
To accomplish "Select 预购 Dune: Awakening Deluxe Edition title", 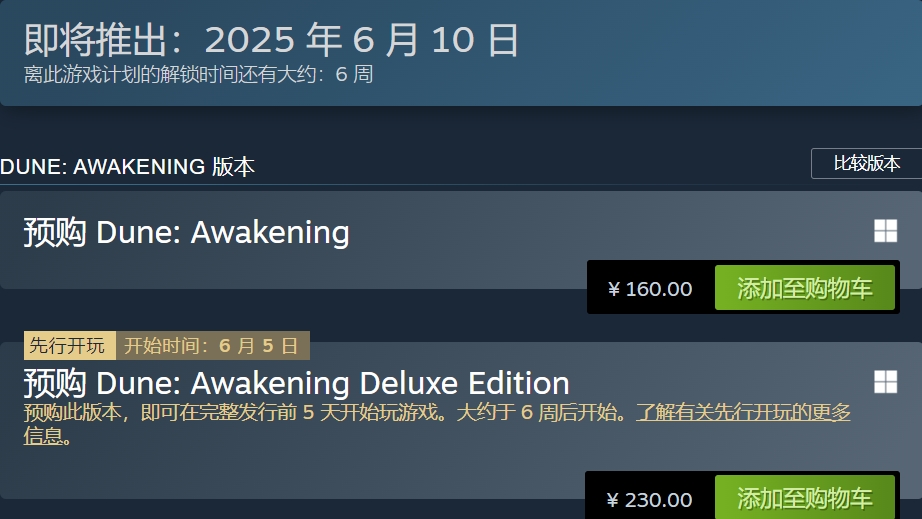I will tap(297, 383).
